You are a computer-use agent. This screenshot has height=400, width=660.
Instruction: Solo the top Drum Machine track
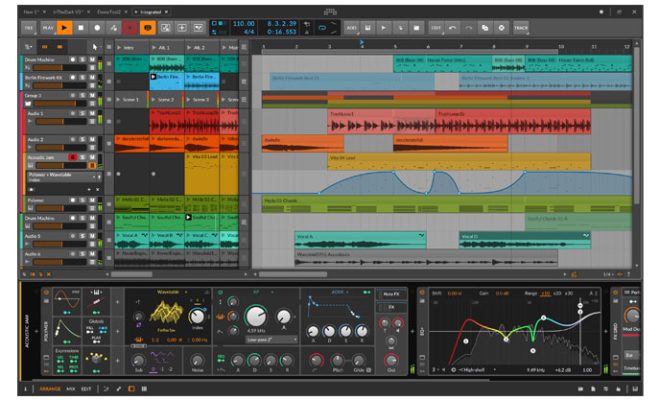[82, 60]
